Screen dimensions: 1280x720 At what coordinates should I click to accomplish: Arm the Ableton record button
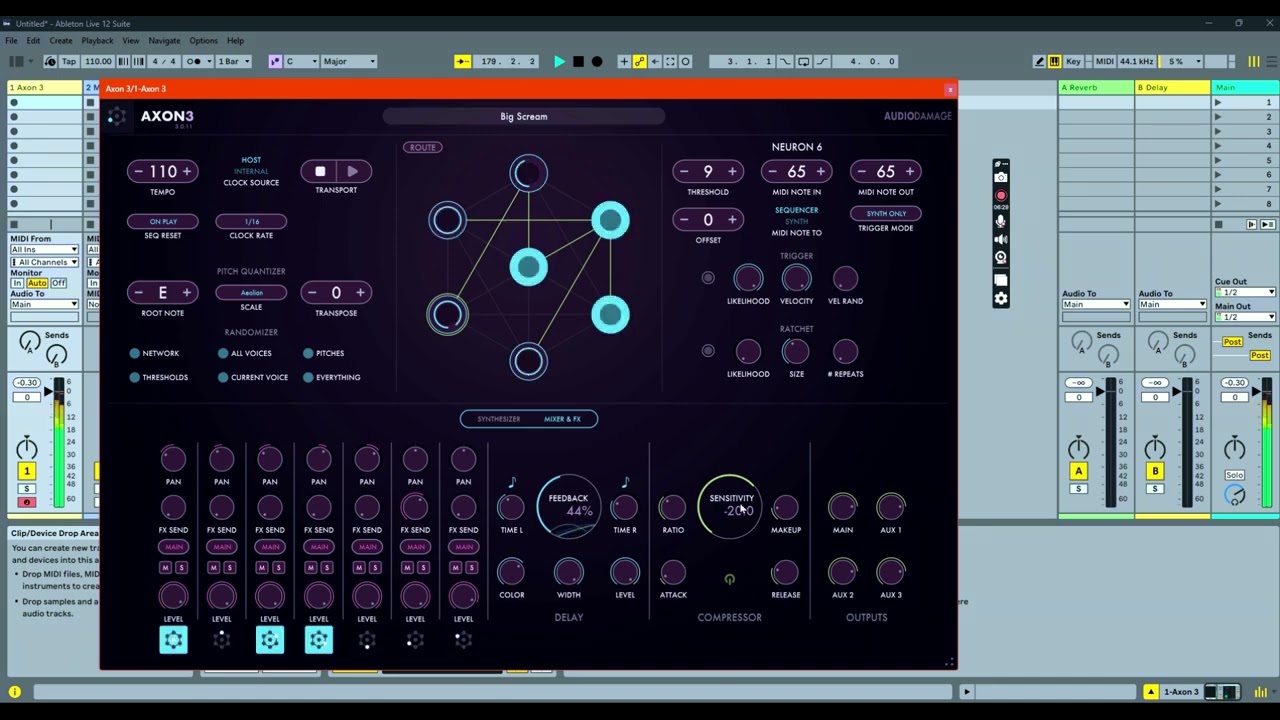coord(597,61)
